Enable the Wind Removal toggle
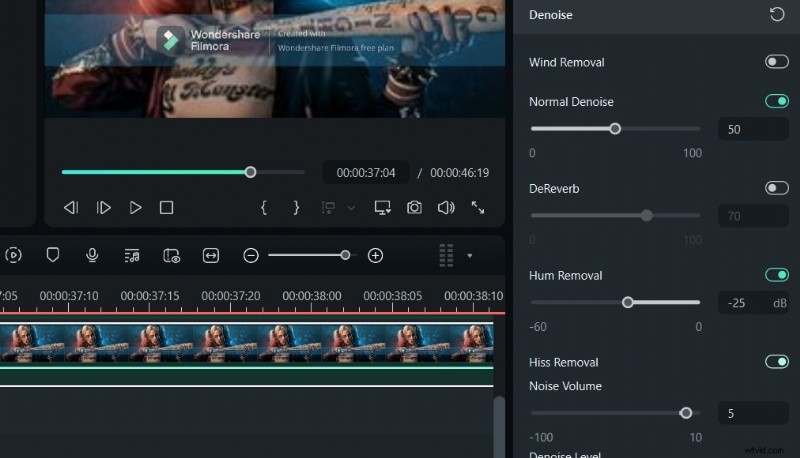The image size is (800, 458). coord(777,62)
